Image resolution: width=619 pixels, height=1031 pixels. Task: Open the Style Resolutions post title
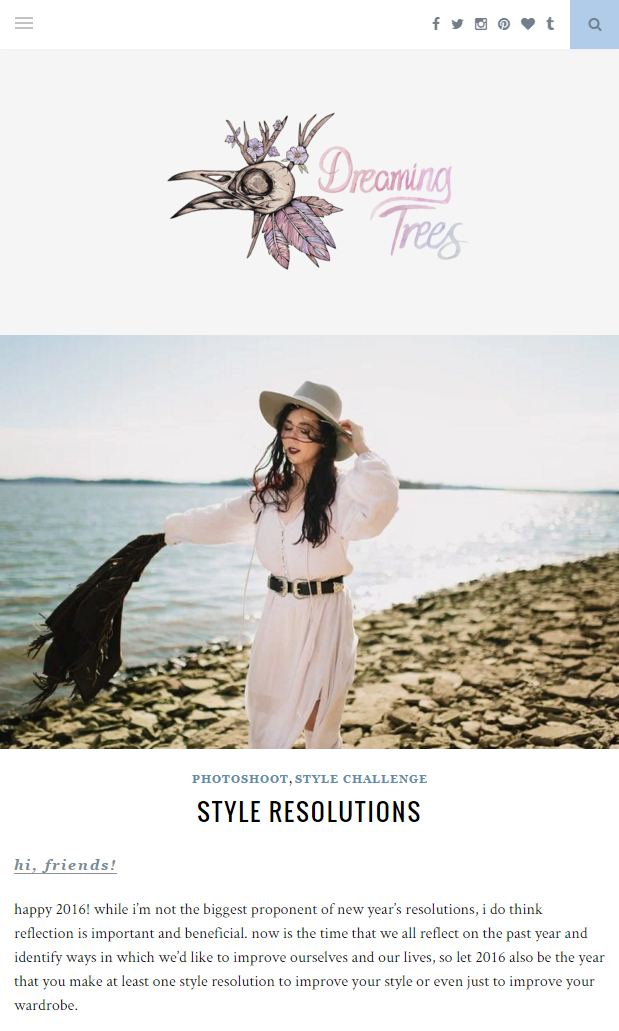pyautogui.click(x=309, y=811)
